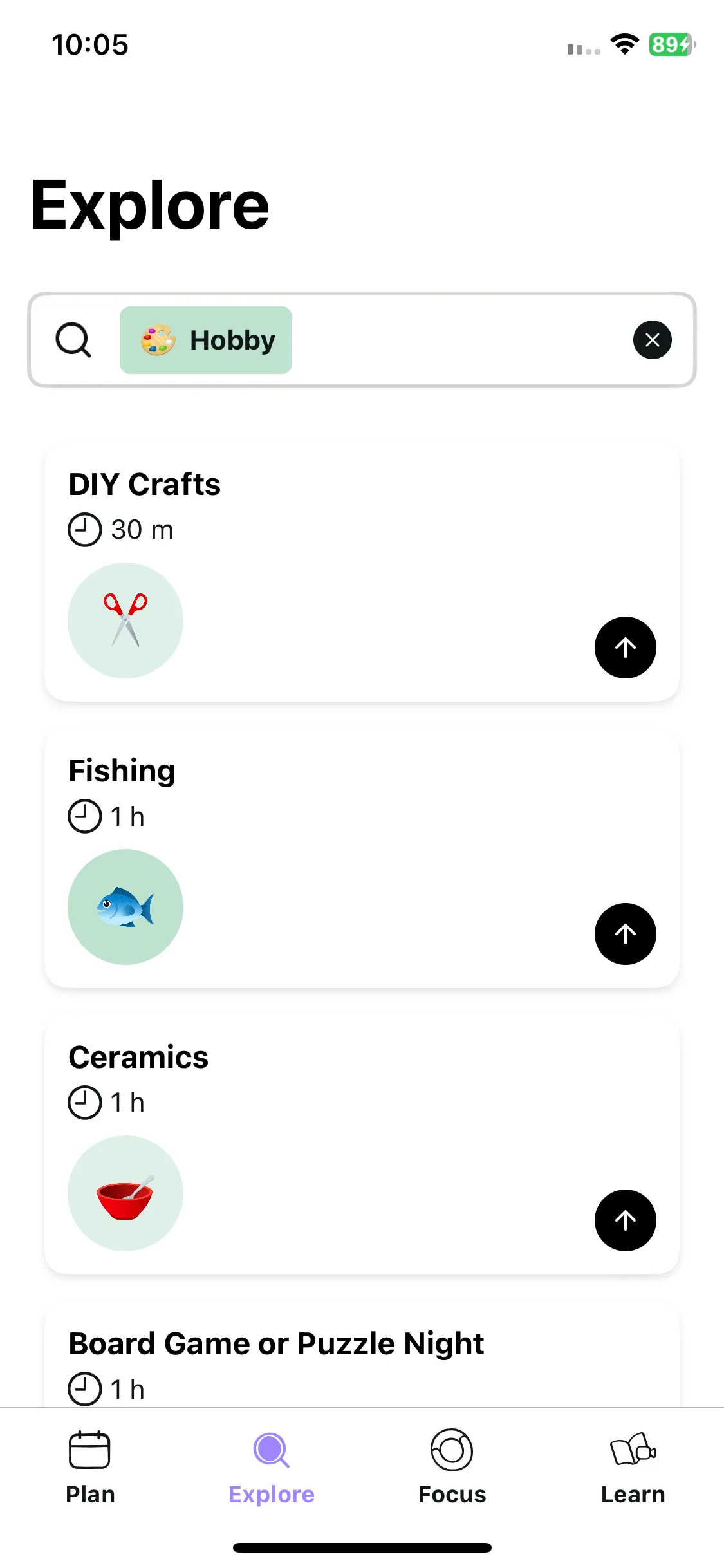The width and height of the screenshot is (724, 1568).
Task: Tap the Fishing fish icon
Action: point(125,907)
